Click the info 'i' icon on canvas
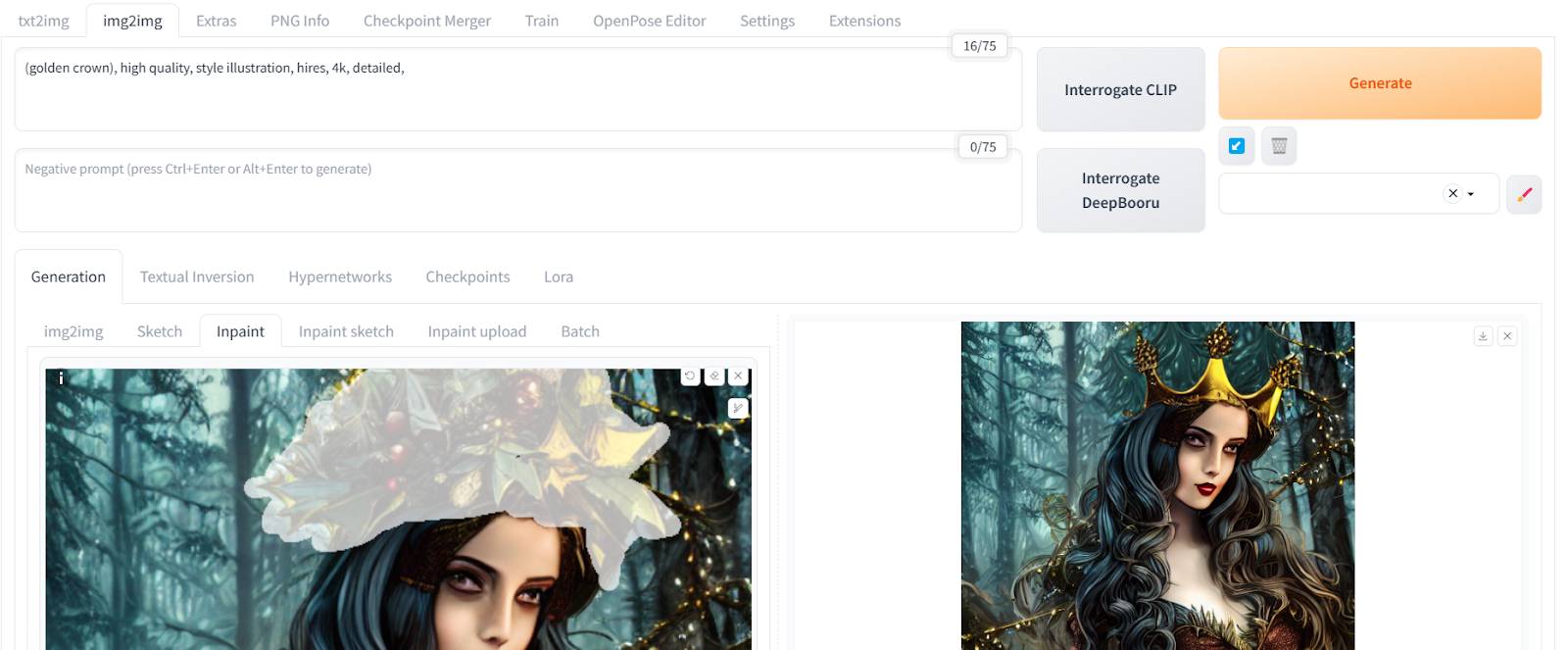 [61, 377]
